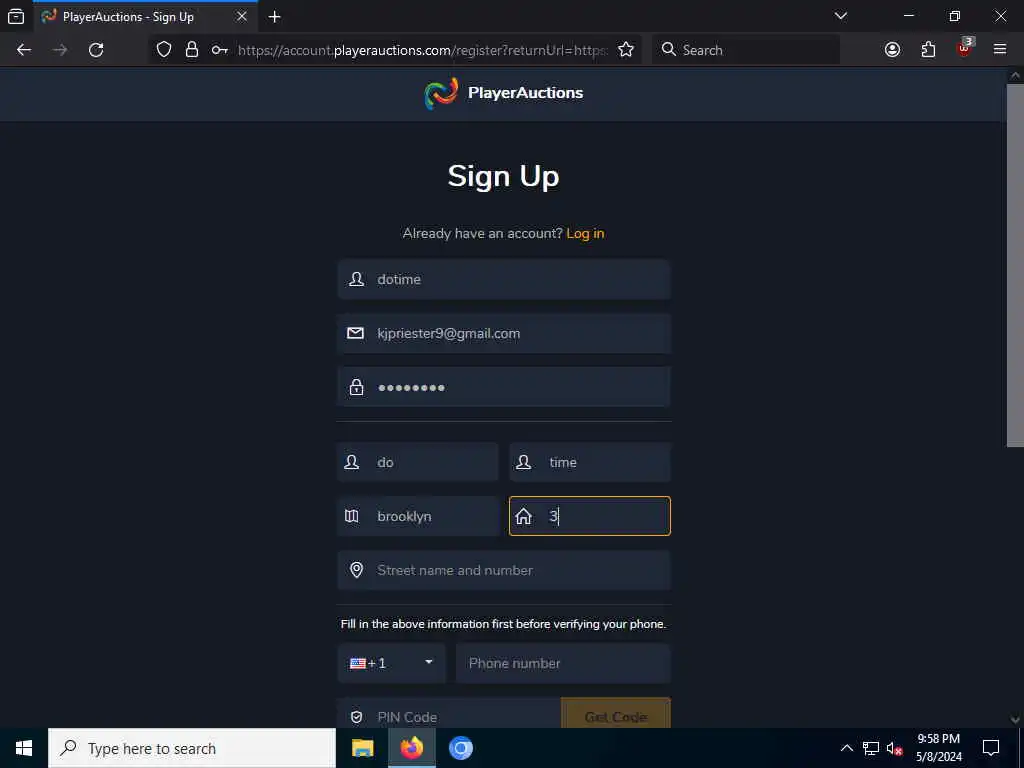Viewport: 1024px width, 768px height.
Task: Click the page vertical scrollbar thumb
Action: click(1015, 265)
